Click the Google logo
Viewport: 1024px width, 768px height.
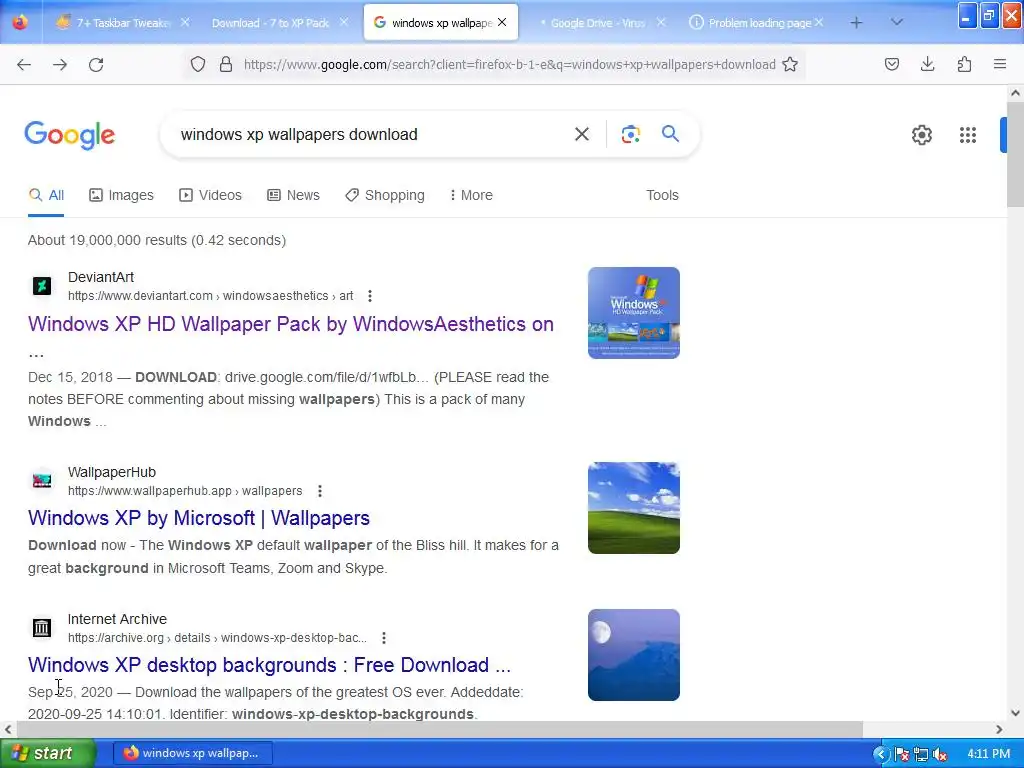point(70,135)
